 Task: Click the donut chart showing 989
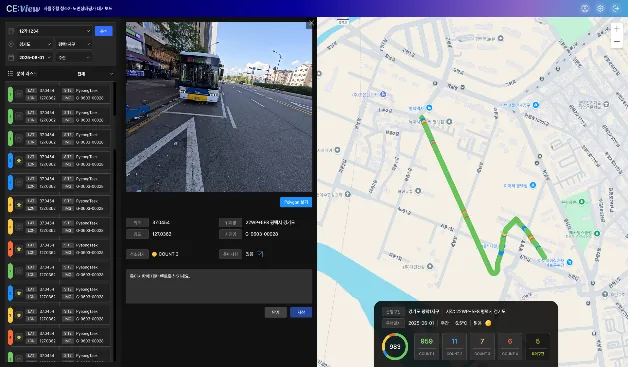395,346
